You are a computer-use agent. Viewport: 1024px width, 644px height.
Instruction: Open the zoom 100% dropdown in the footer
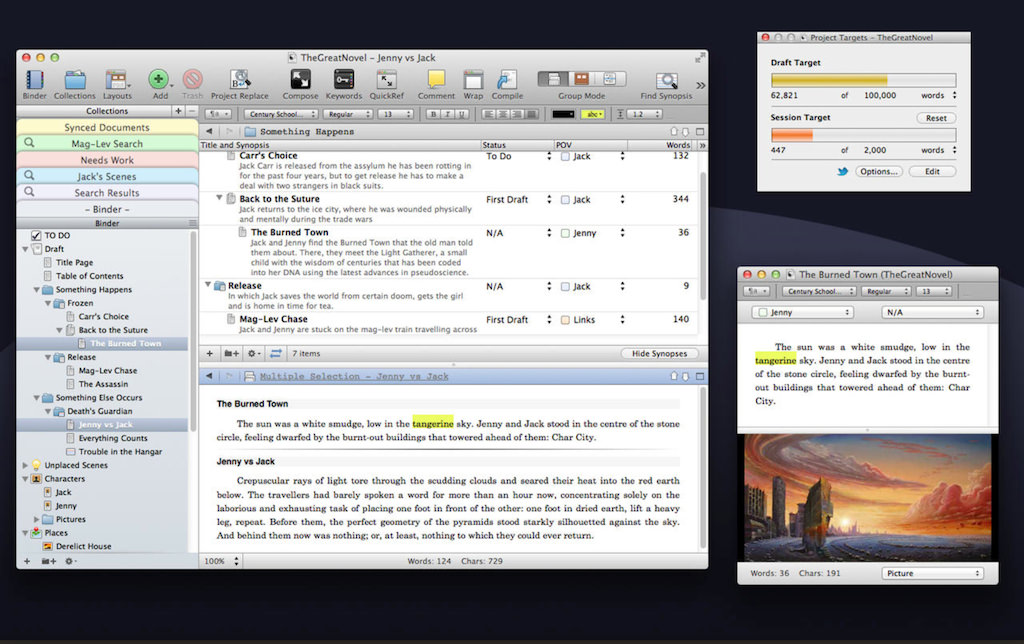(221, 561)
